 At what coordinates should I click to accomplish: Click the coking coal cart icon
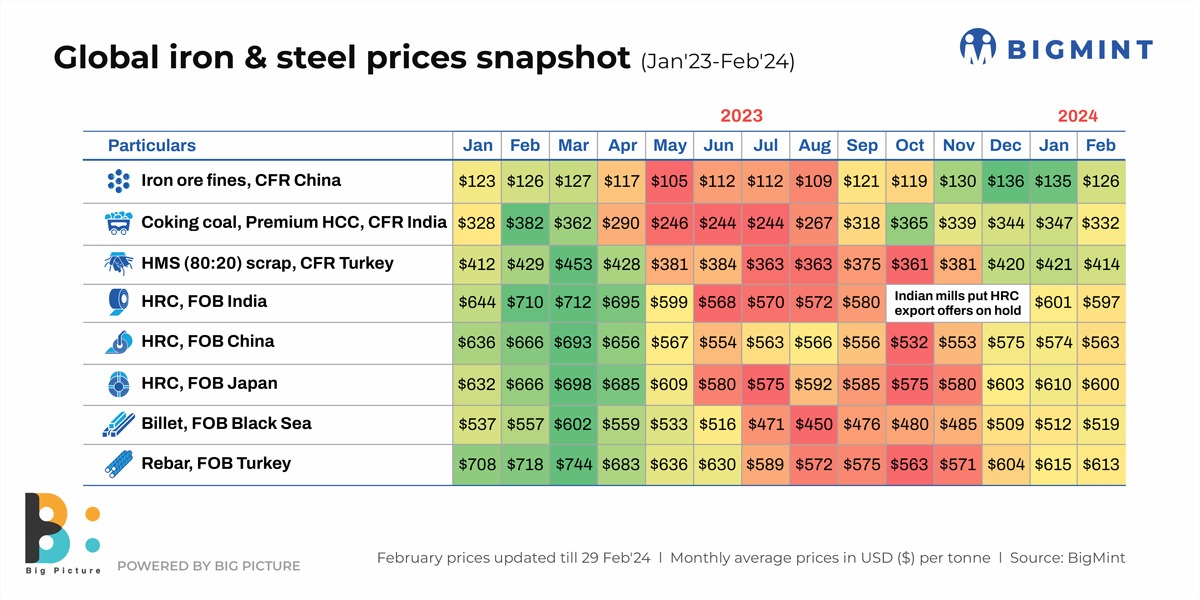pos(119,222)
